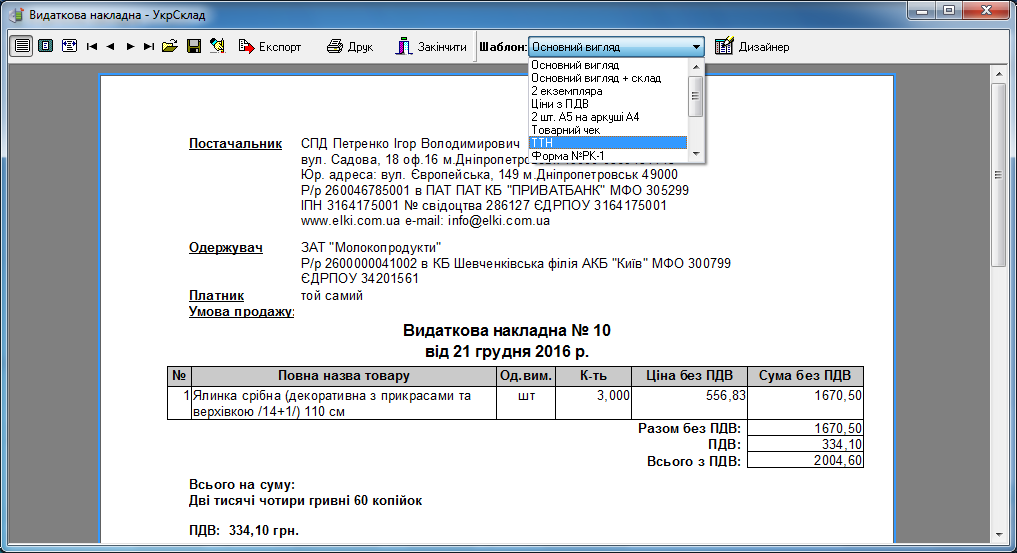This screenshot has width=1017, height=553.
Task: Click the dropdown list scrollbar down arrow
Action: click(696, 155)
